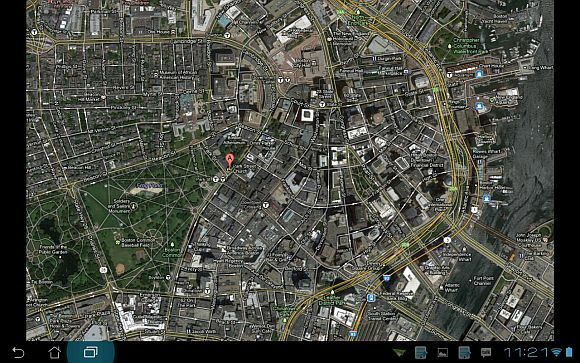This screenshot has height=363, width=580.
Task: Open the green paper airplane notification
Action: pos(399,353)
